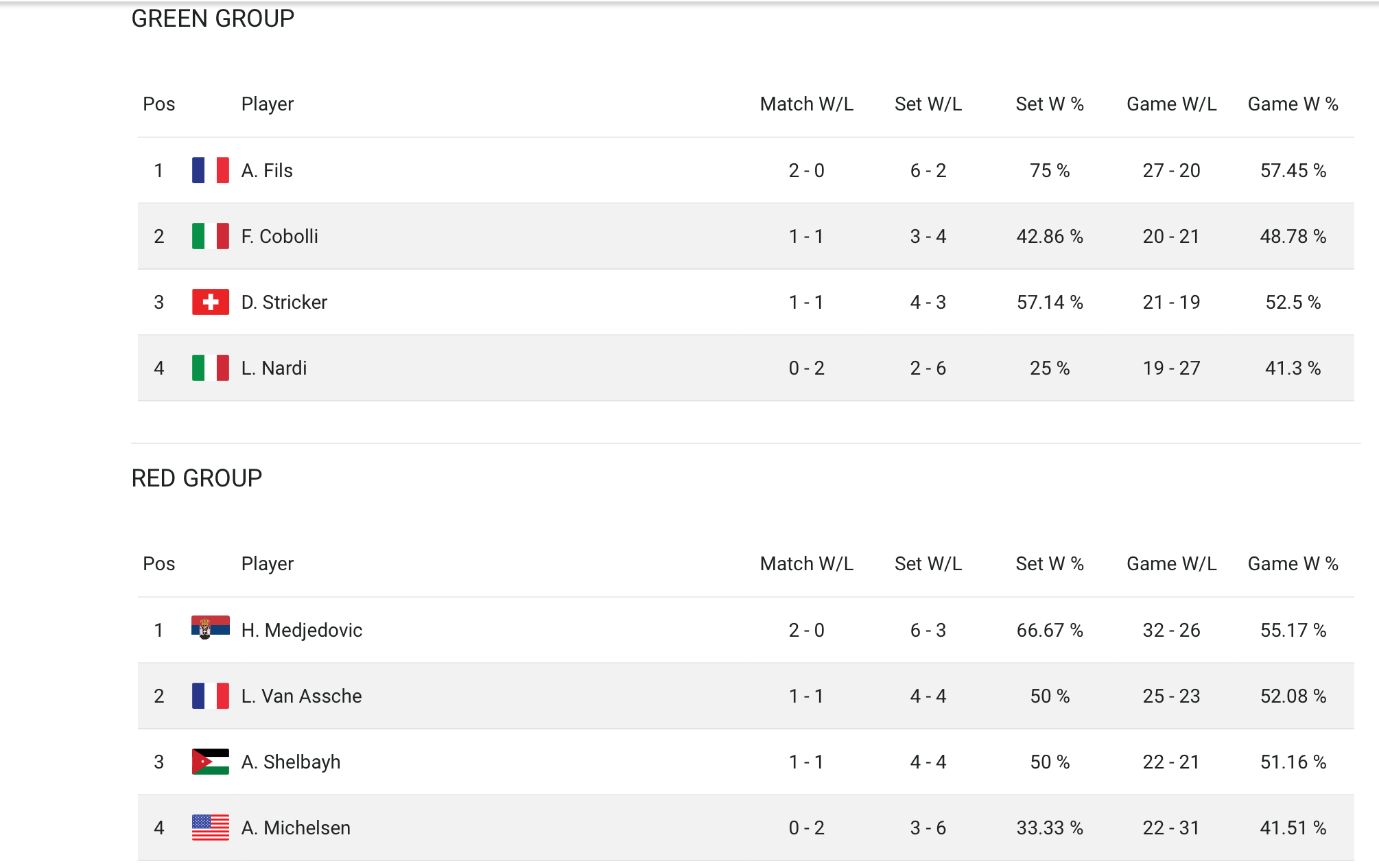Click the Italian flag beside L. Nardi
The width and height of the screenshot is (1379, 868).
click(210, 368)
